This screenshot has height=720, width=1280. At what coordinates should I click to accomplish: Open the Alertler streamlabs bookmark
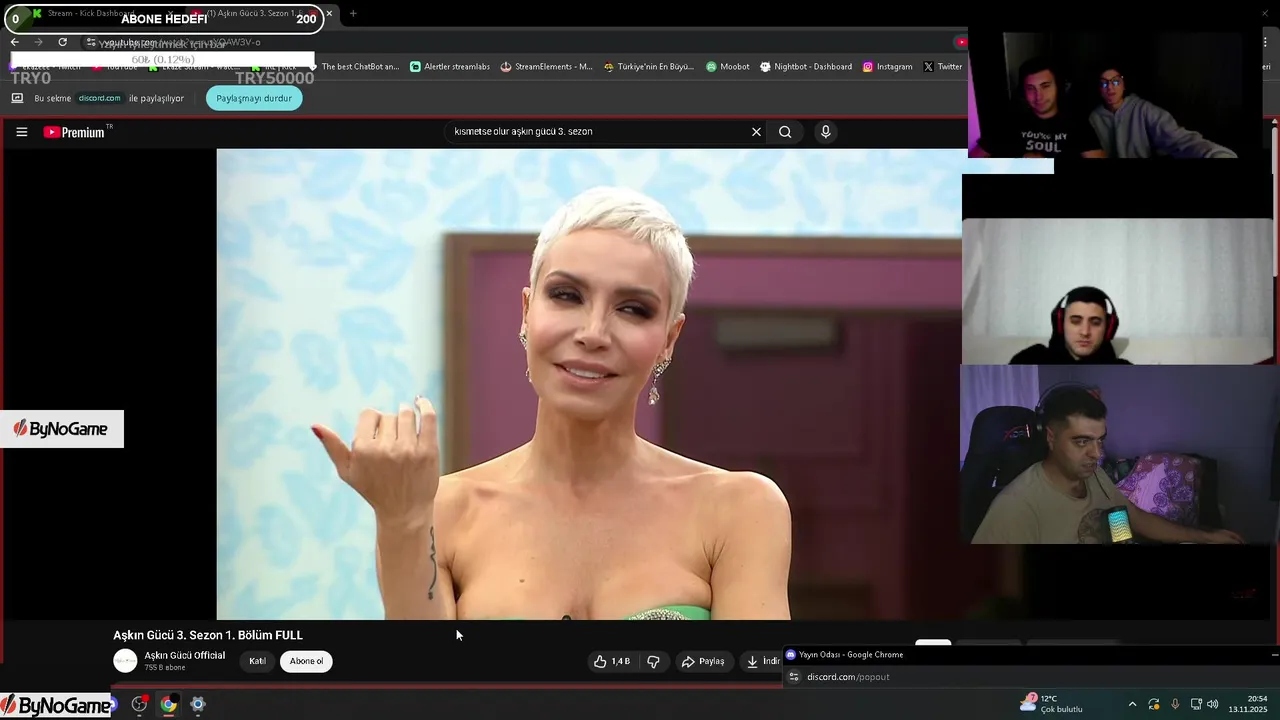450,67
